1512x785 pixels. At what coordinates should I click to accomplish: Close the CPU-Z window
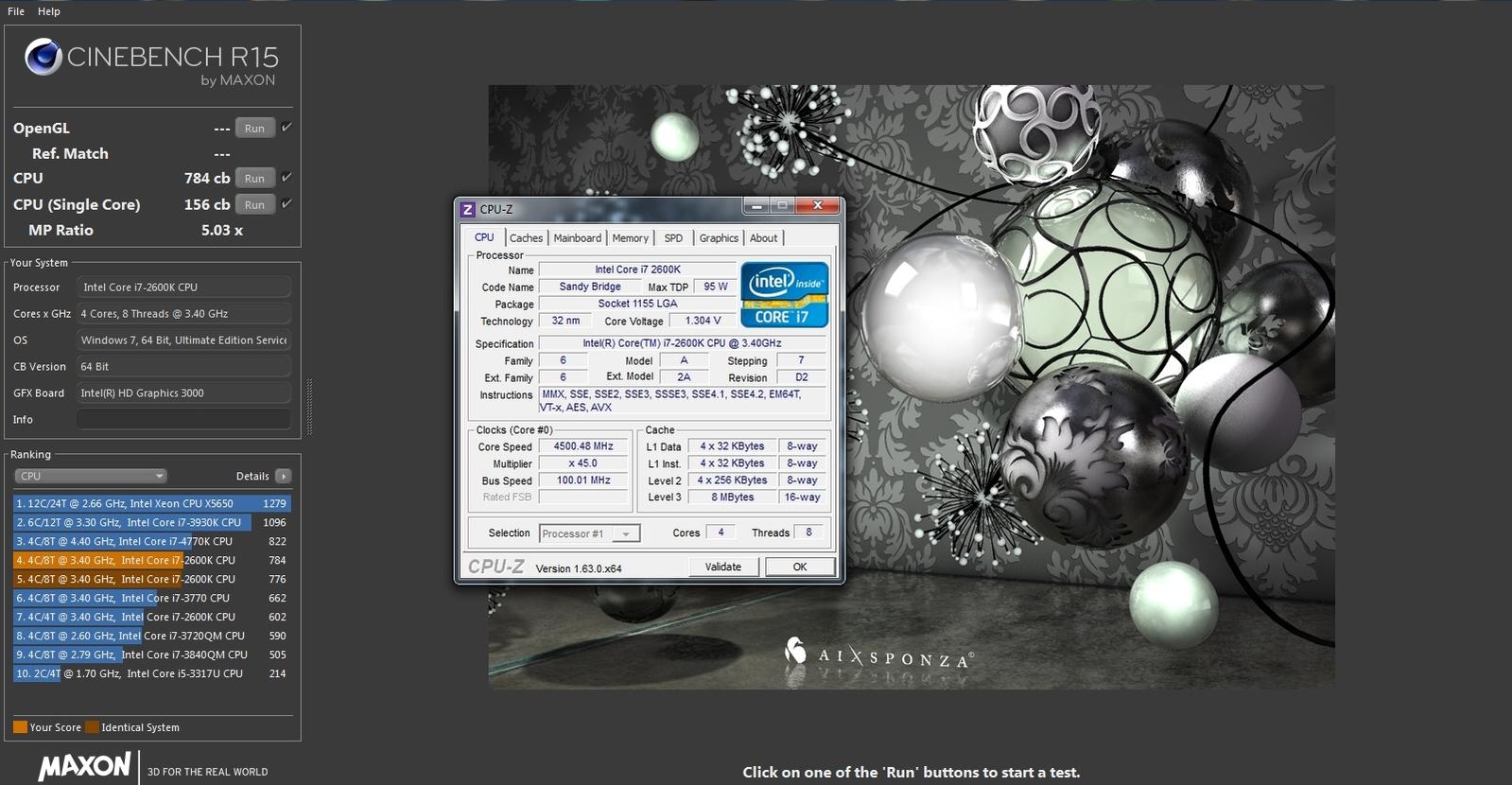(817, 205)
